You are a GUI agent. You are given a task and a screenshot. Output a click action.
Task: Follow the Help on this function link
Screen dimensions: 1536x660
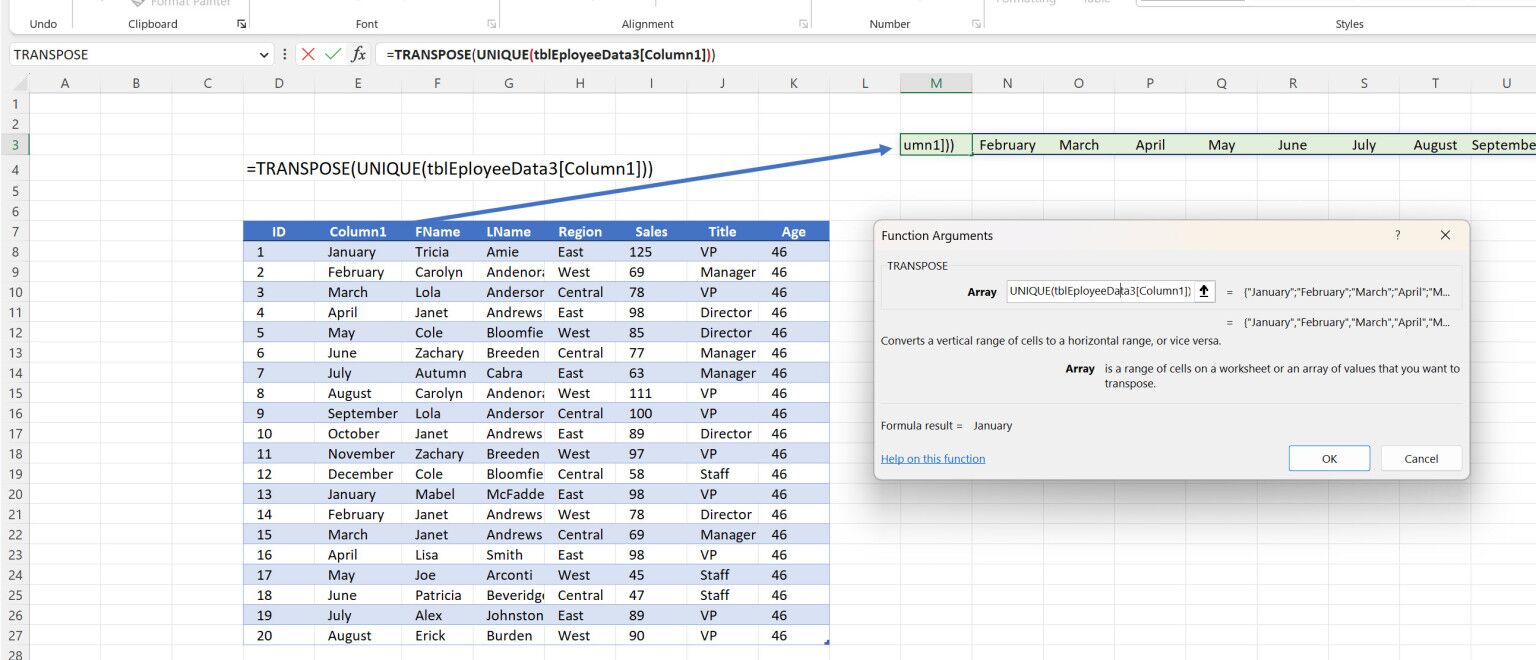pos(932,458)
